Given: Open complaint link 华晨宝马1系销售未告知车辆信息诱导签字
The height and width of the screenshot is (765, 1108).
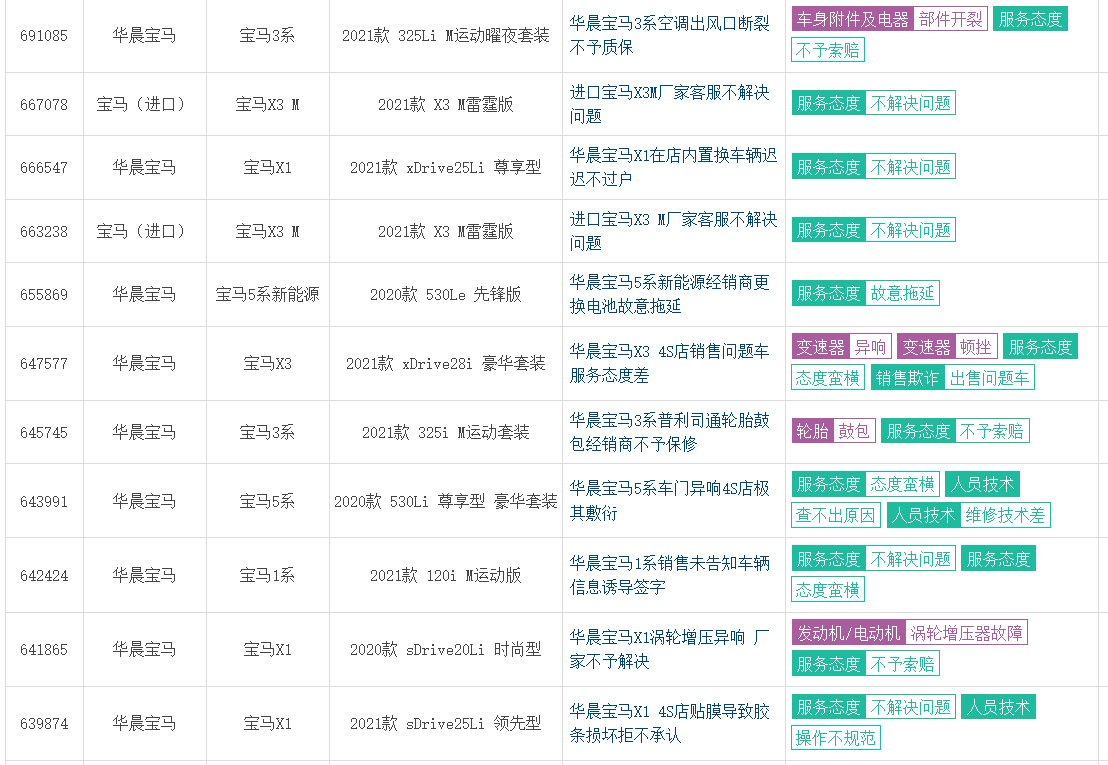Looking at the screenshot, I should click(669, 575).
